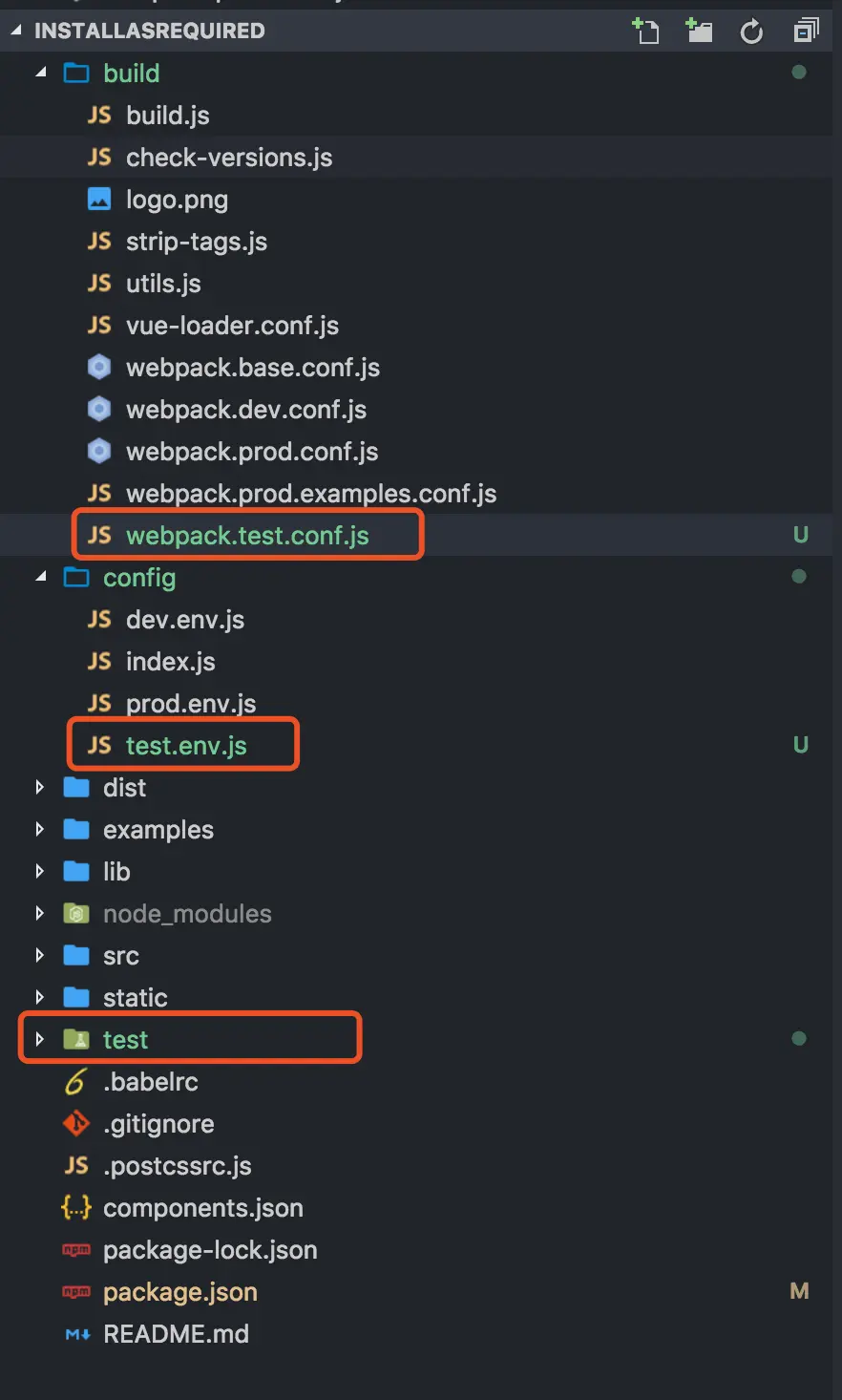This screenshot has width=842, height=1400.
Task: Click the .babelrc Babel icon
Action: point(76,1082)
